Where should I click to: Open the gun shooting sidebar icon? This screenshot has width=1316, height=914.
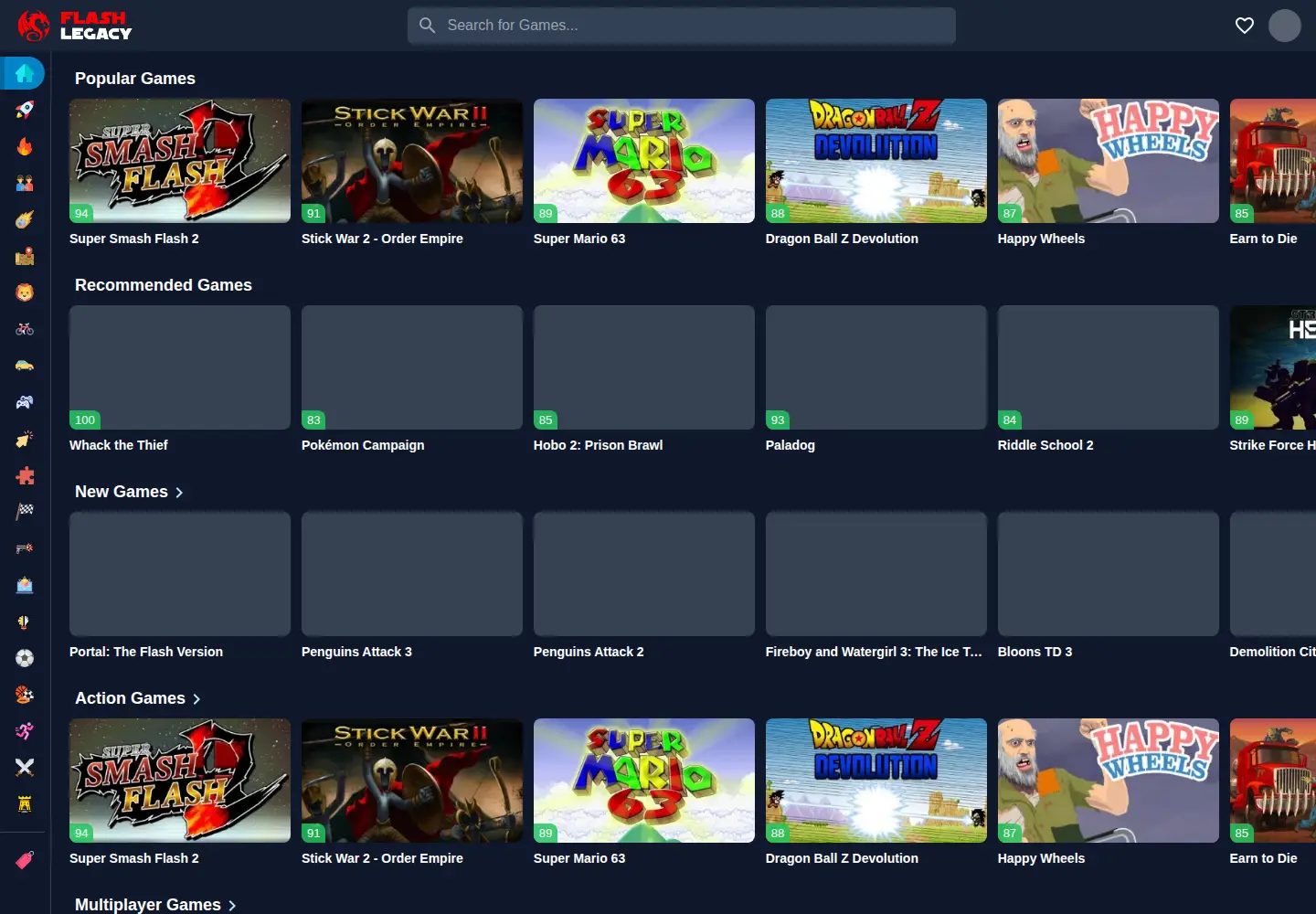coord(25,548)
